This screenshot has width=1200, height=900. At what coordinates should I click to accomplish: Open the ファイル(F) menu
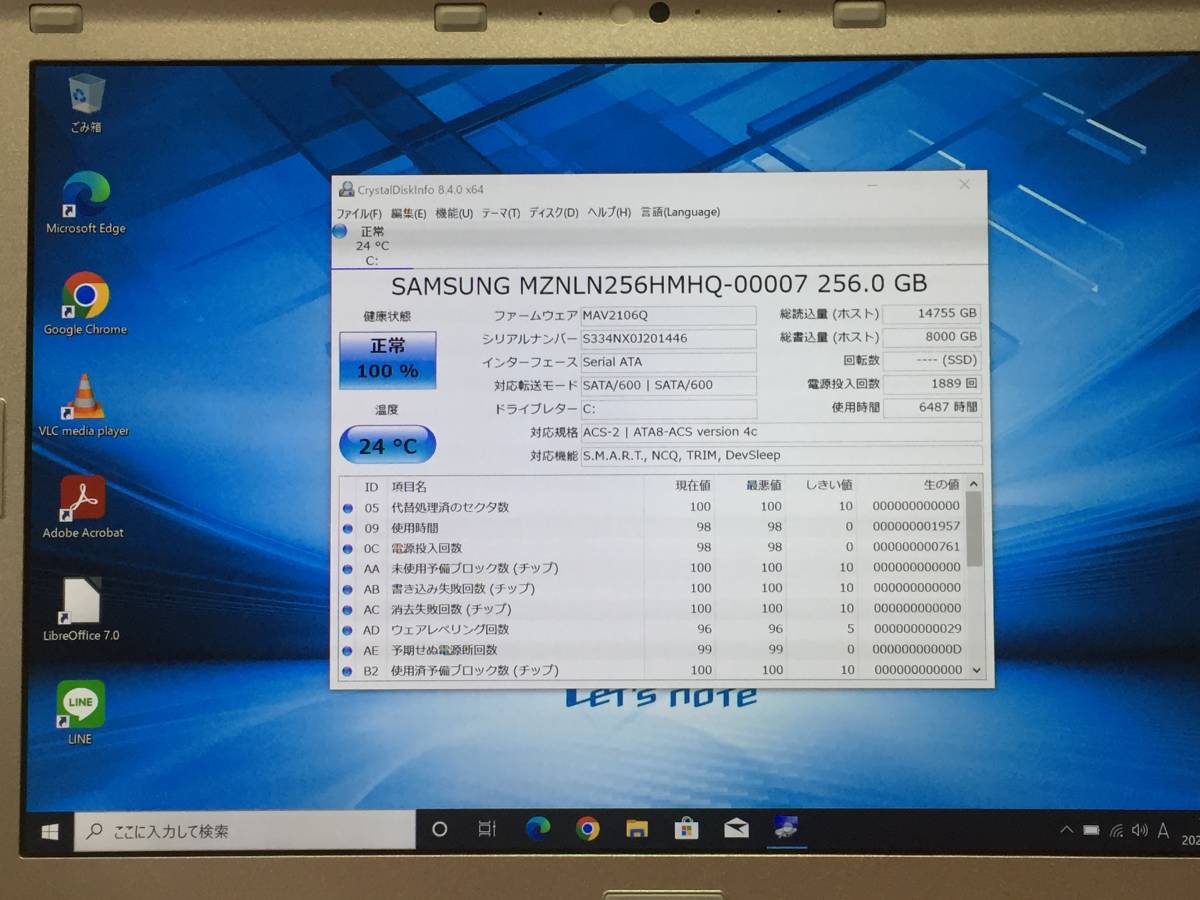click(359, 213)
